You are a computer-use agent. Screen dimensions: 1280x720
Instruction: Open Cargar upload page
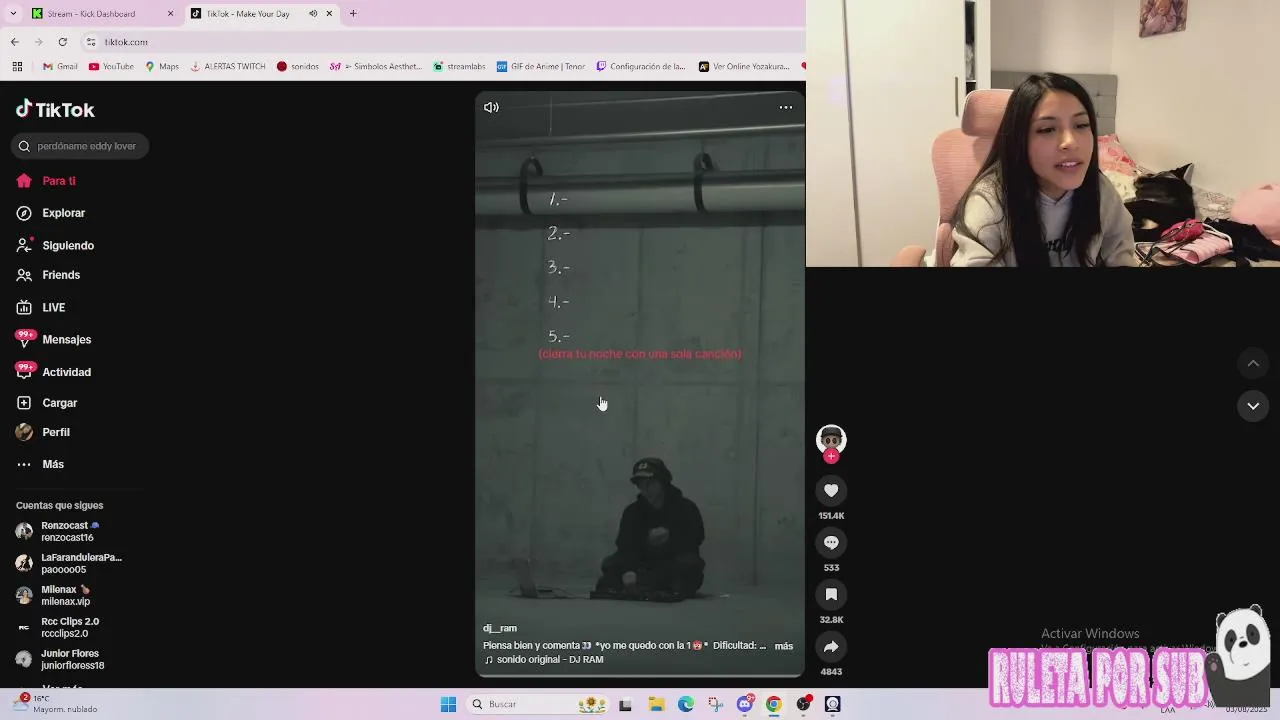click(x=47, y=403)
